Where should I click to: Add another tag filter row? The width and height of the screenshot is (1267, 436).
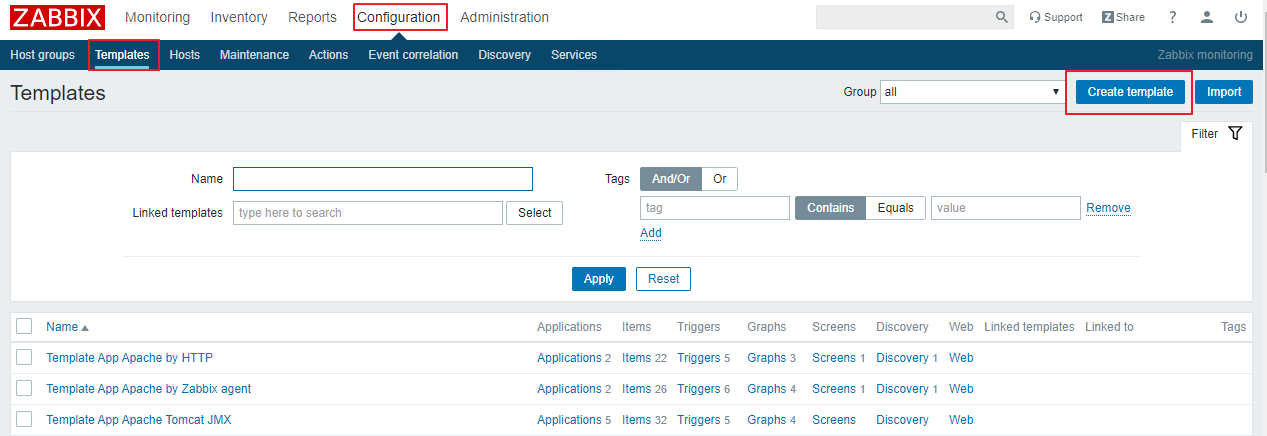click(x=651, y=233)
